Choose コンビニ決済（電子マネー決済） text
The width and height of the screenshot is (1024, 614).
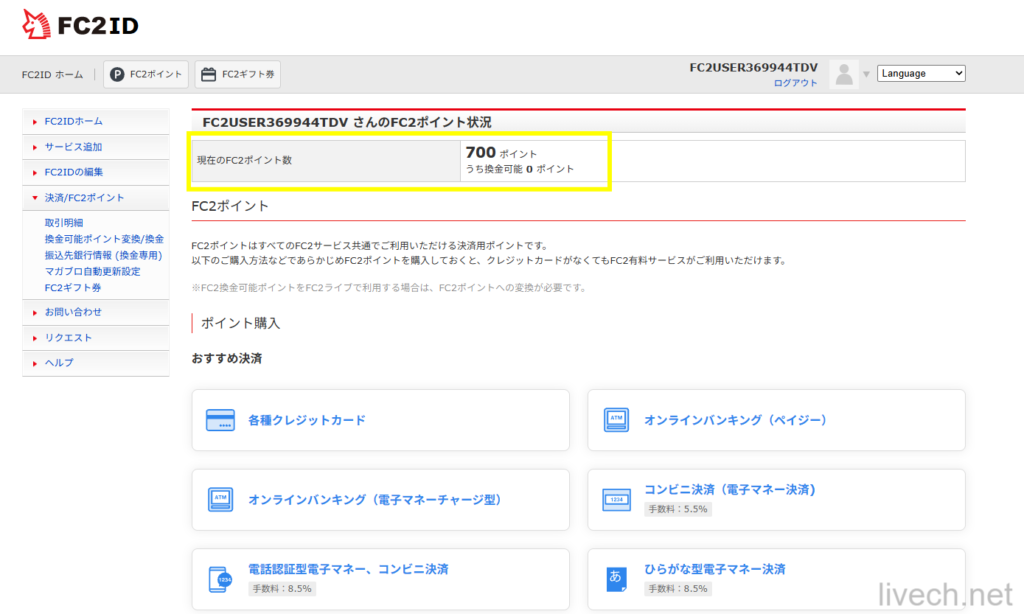coord(730,489)
